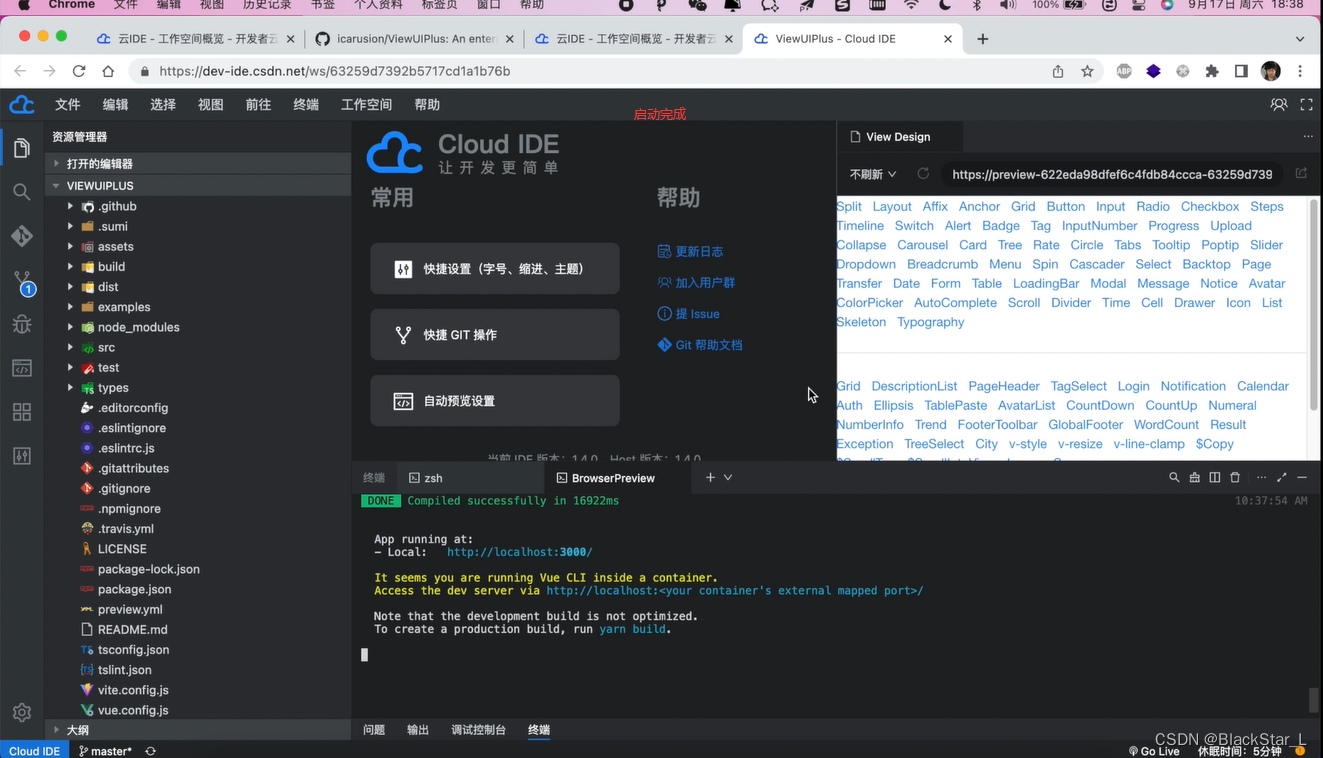Select the GitHub ViewUIPlus Chrome tab
The width and height of the screenshot is (1323, 758).
click(415, 39)
